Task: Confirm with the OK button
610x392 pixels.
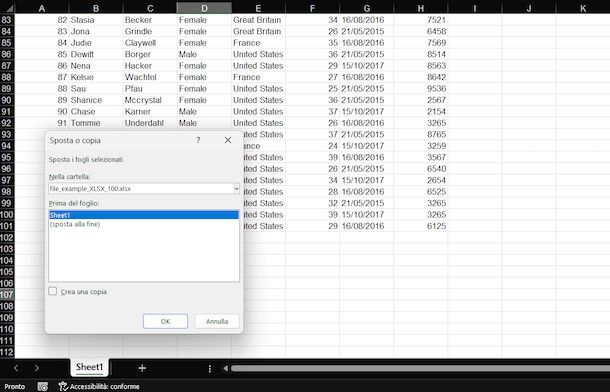Action: [x=165, y=321]
